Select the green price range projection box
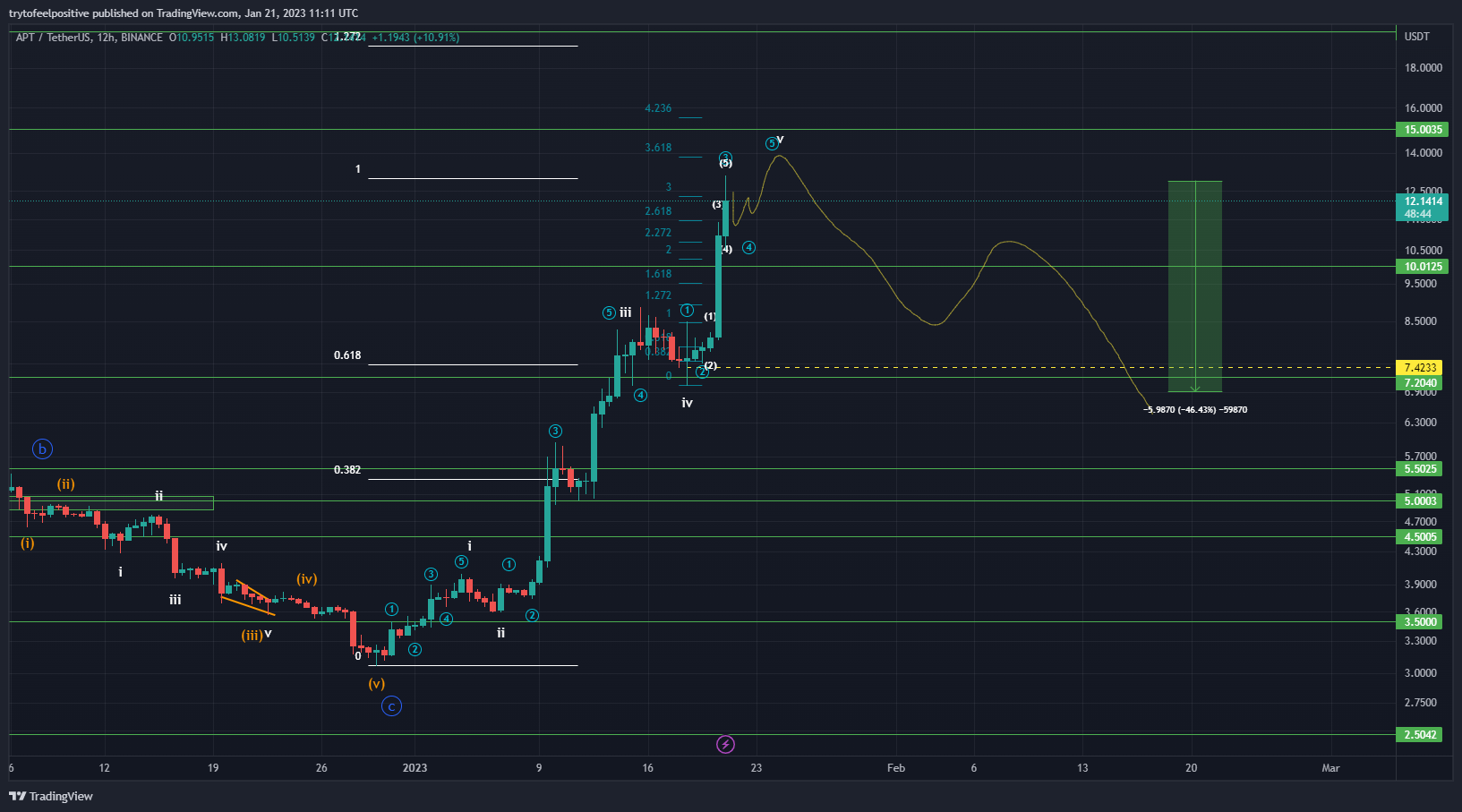This screenshot has width=1462, height=812. [x=1195, y=286]
